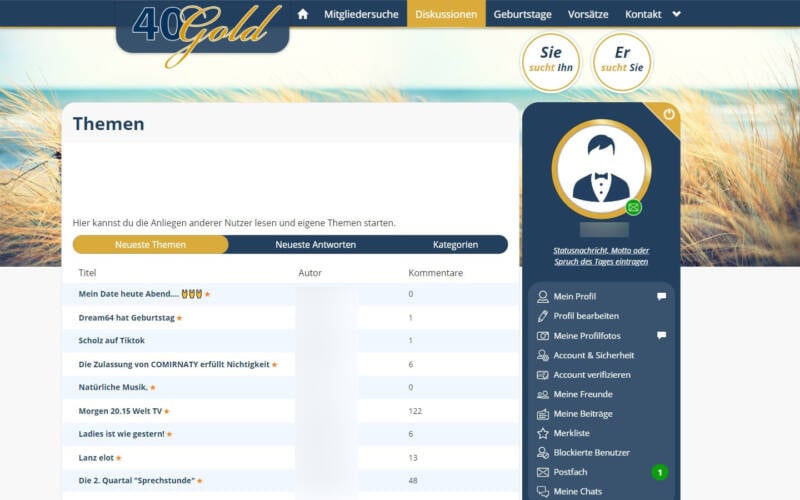Open Meine Chats in the sidebar
Screen dimensions: 800x500
[578, 491]
